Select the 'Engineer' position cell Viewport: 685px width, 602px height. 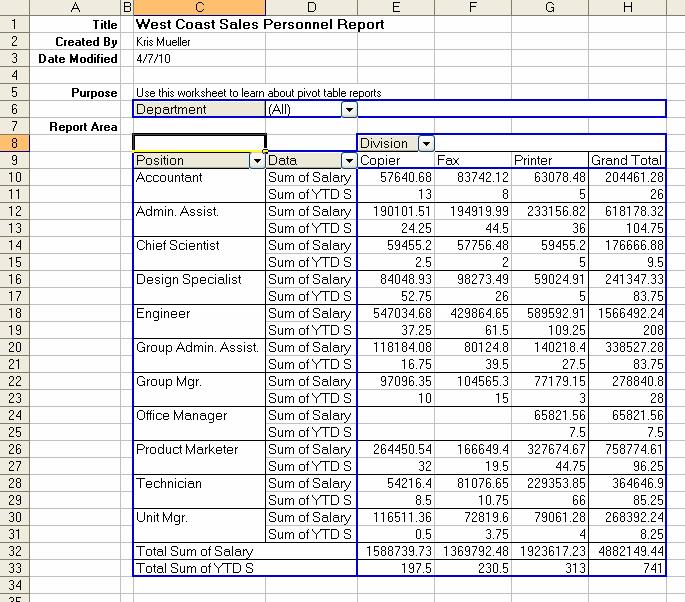[x=199, y=314]
